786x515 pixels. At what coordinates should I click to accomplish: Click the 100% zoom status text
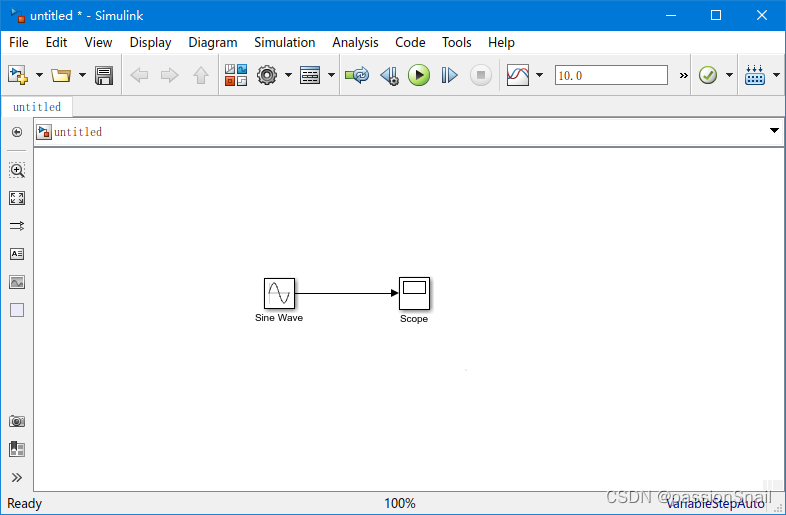coord(400,503)
